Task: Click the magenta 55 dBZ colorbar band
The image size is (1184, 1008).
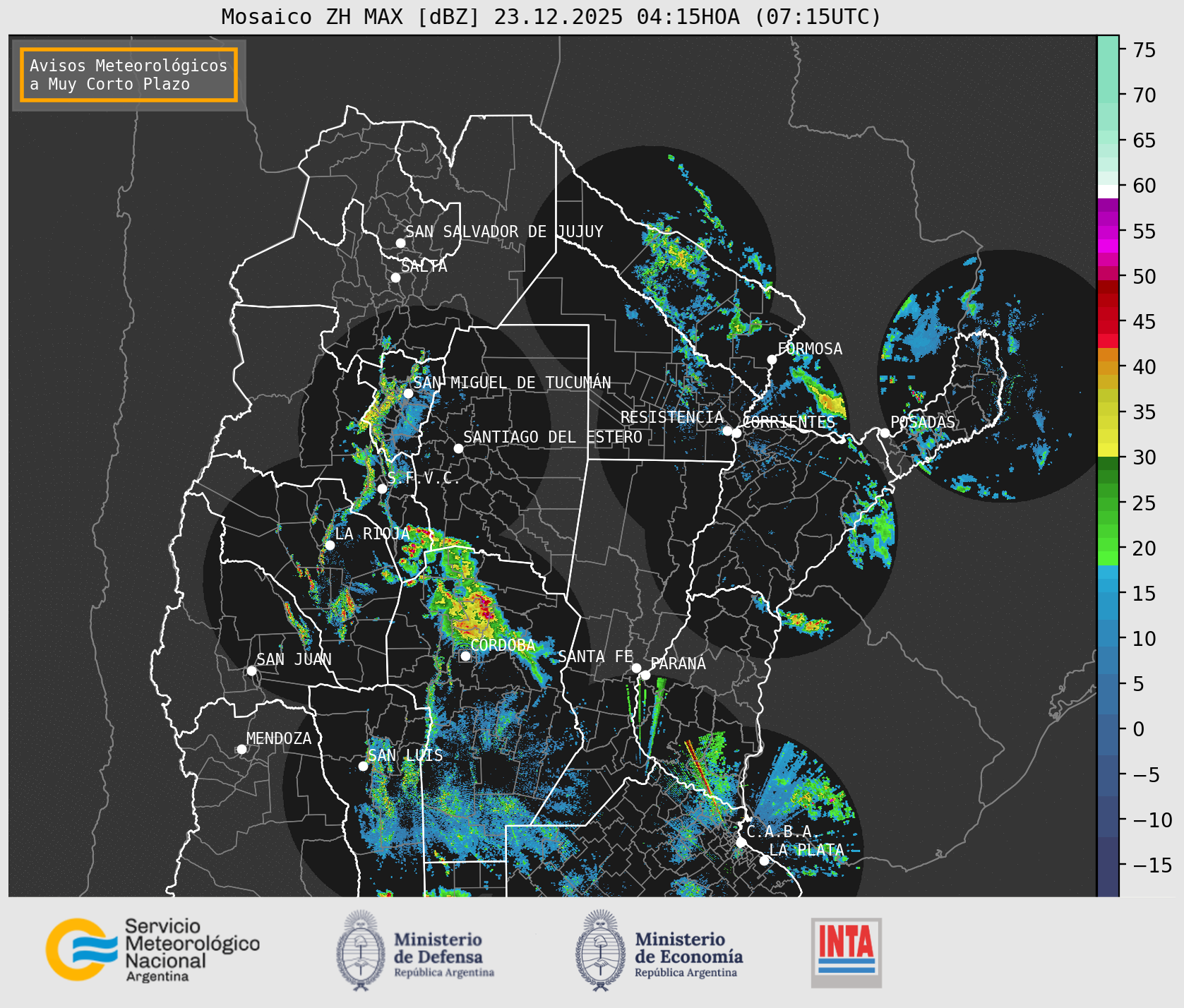Action: (x=1108, y=232)
